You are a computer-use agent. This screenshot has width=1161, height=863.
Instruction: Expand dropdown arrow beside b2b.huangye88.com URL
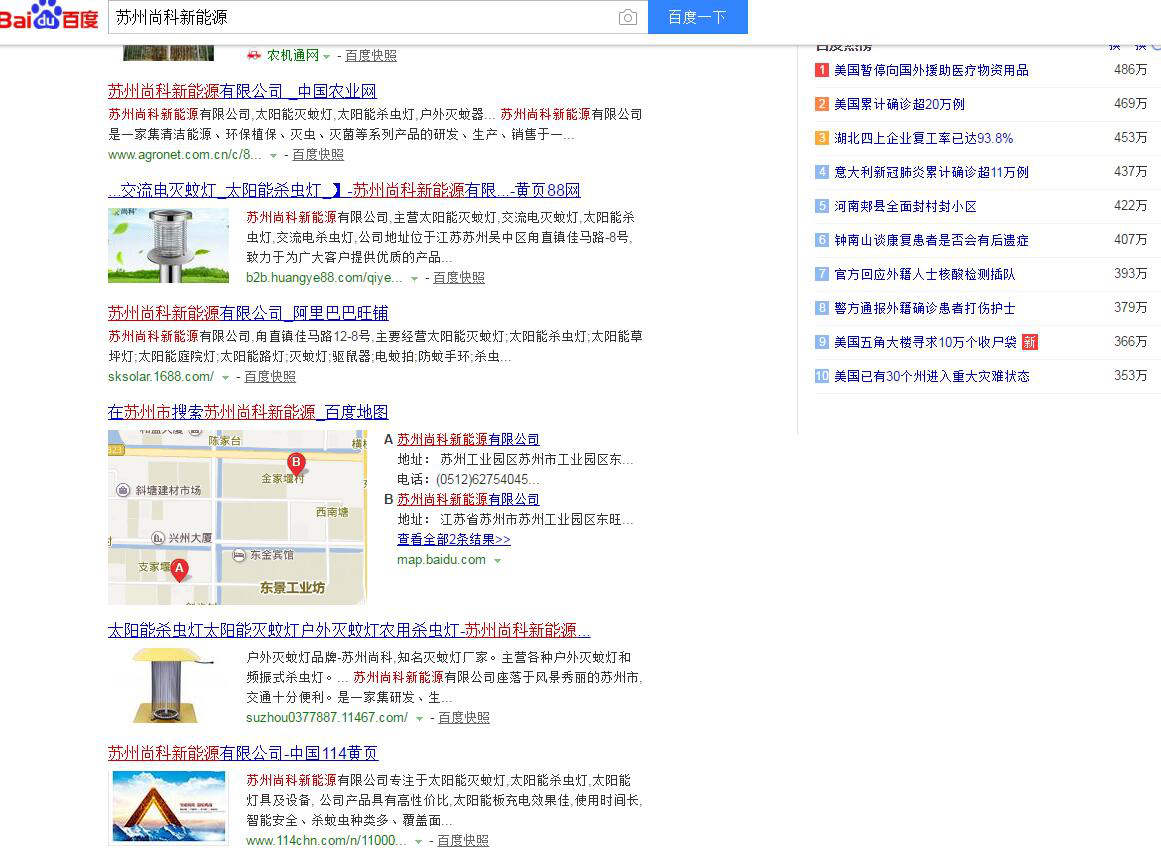click(x=414, y=278)
